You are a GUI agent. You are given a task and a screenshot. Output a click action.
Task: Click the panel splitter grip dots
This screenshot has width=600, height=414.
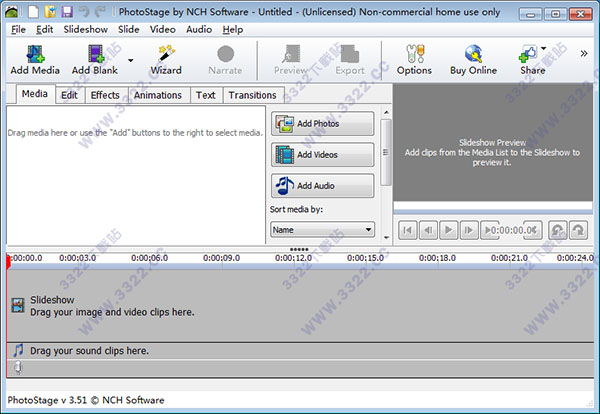click(x=299, y=249)
